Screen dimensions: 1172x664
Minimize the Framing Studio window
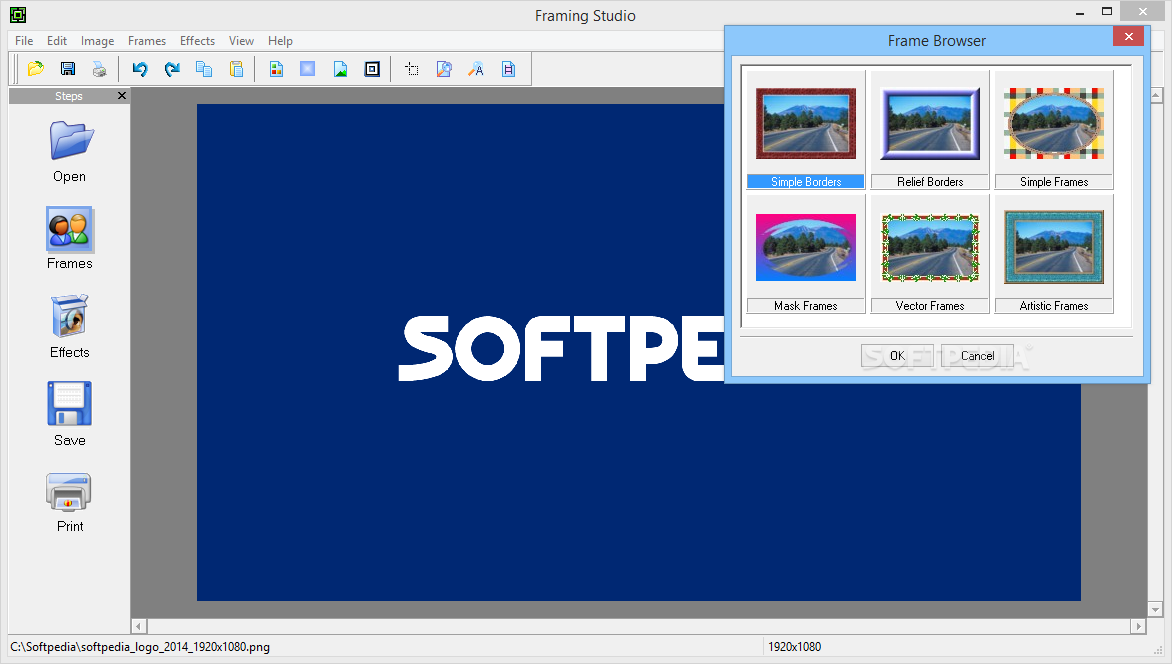click(1080, 13)
